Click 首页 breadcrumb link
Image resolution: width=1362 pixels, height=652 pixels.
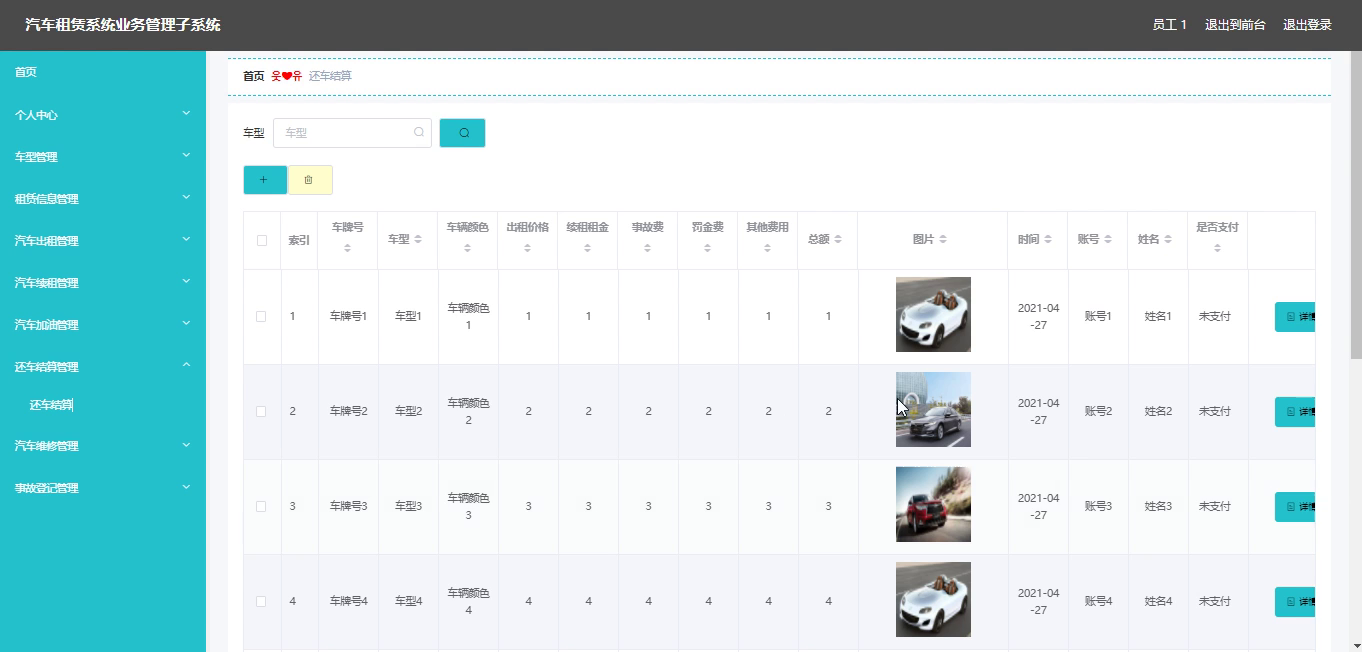(x=254, y=76)
